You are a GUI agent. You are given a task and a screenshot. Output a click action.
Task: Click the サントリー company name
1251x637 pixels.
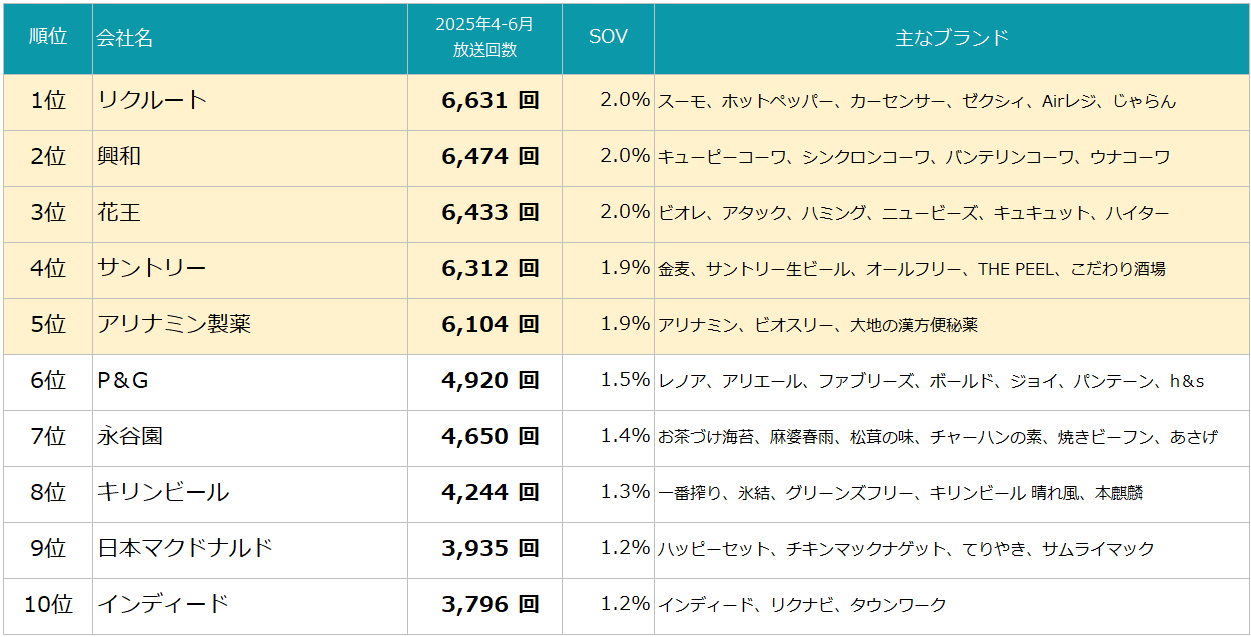tap(152, 268)
